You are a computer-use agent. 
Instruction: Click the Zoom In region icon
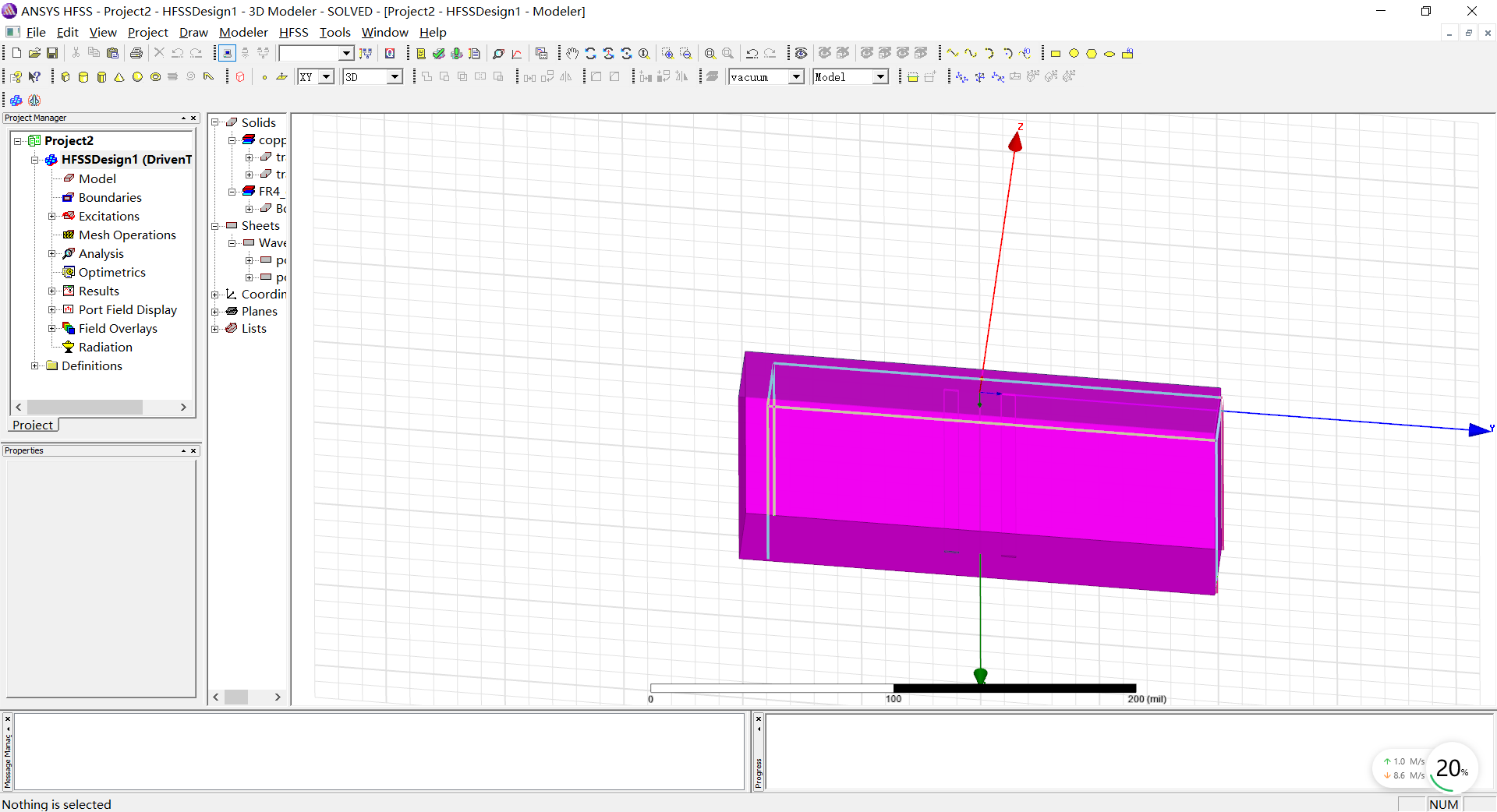tap(667, 53)
